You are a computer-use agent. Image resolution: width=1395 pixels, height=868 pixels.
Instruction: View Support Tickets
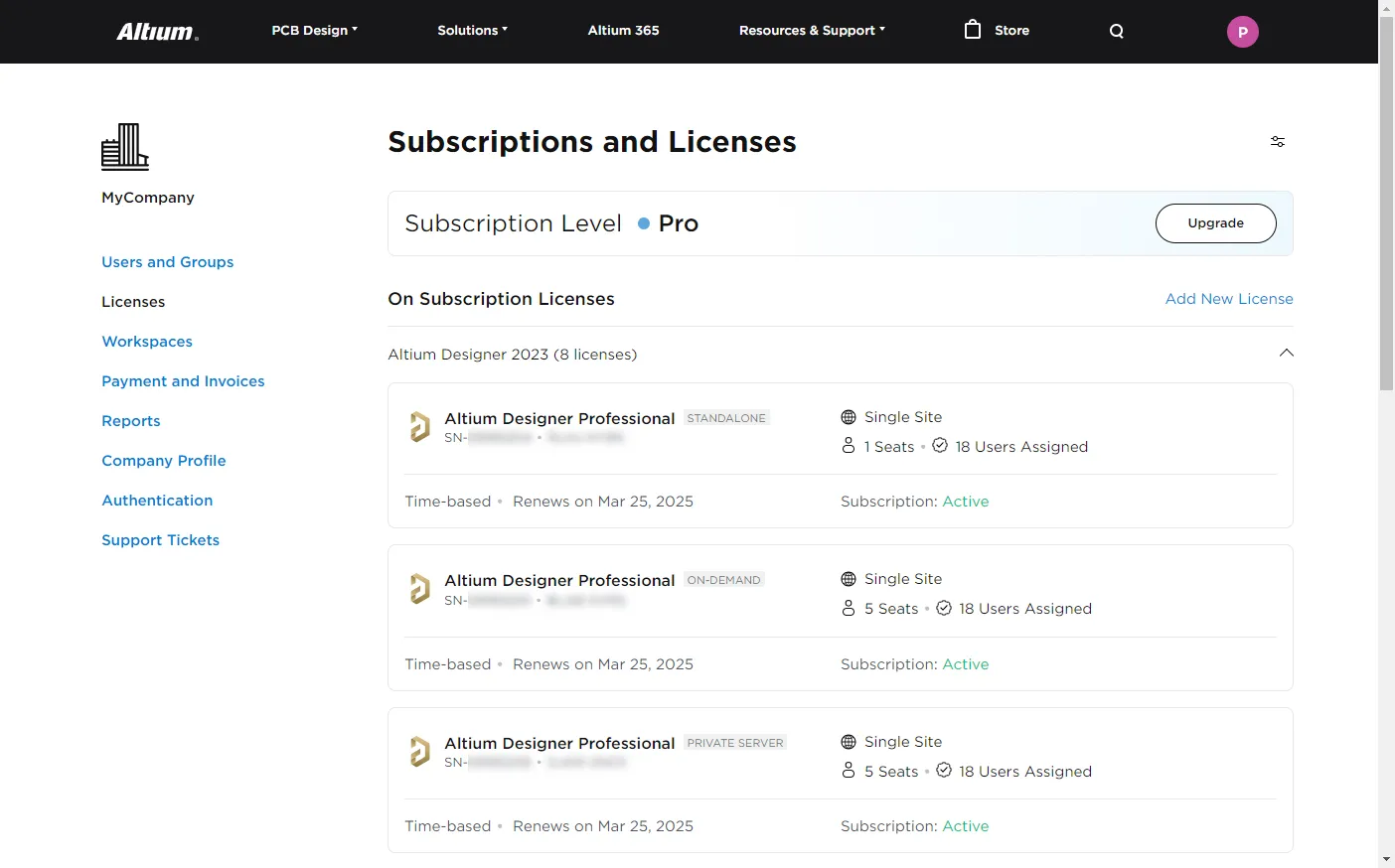pyautogui.click(x=161, y=540)
